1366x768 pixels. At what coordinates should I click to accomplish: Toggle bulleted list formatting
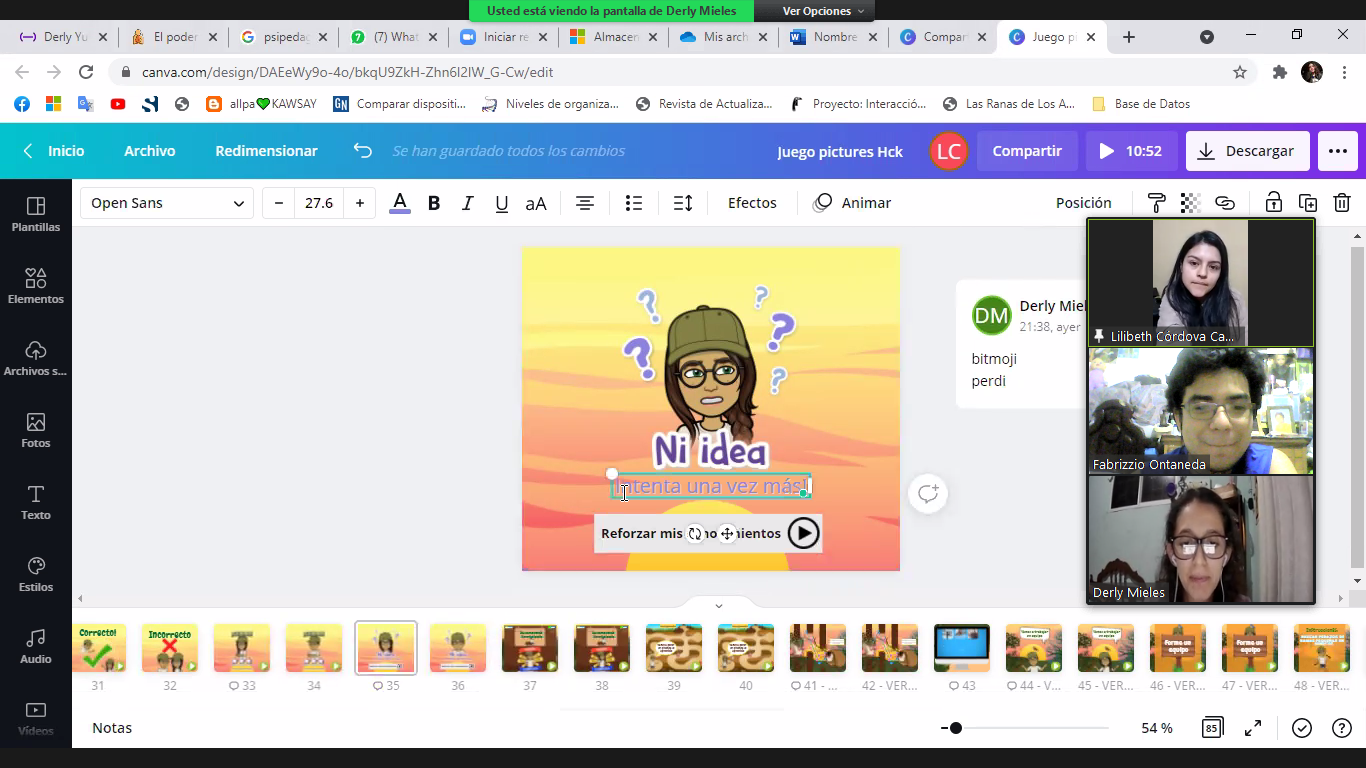[x=634, y=203]
